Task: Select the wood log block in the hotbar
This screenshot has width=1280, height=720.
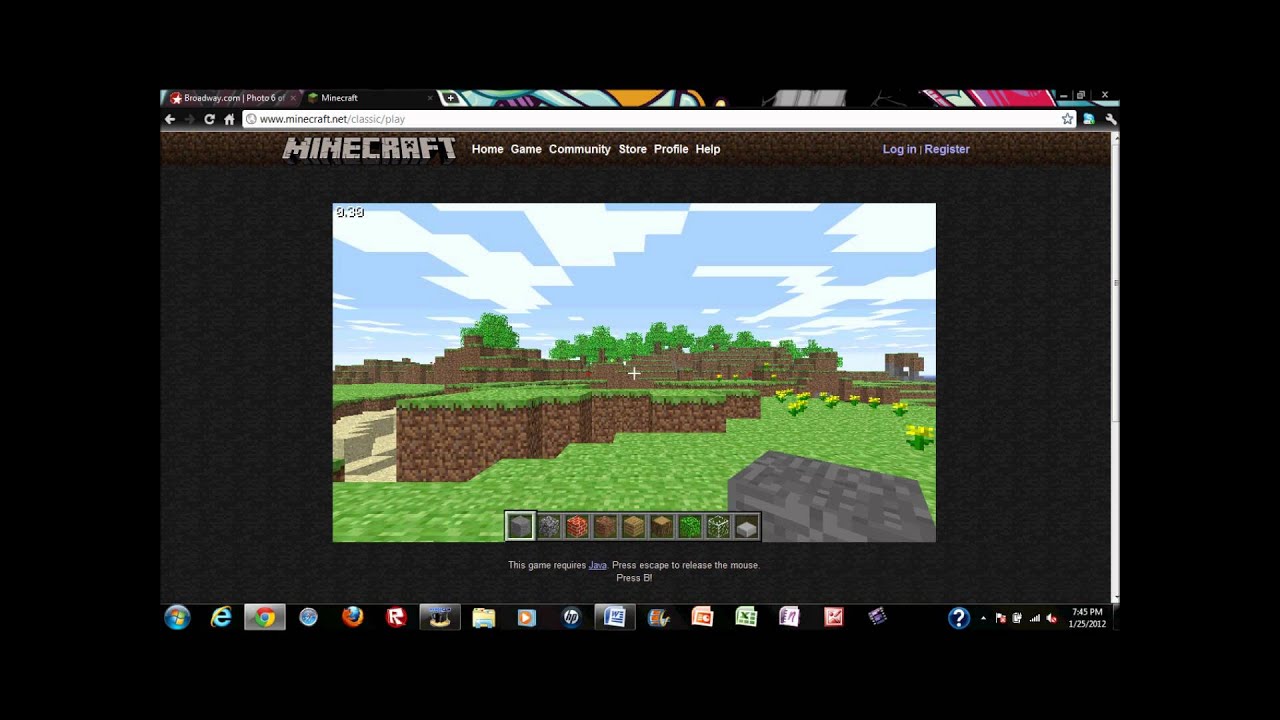Action: pos(661,526)
